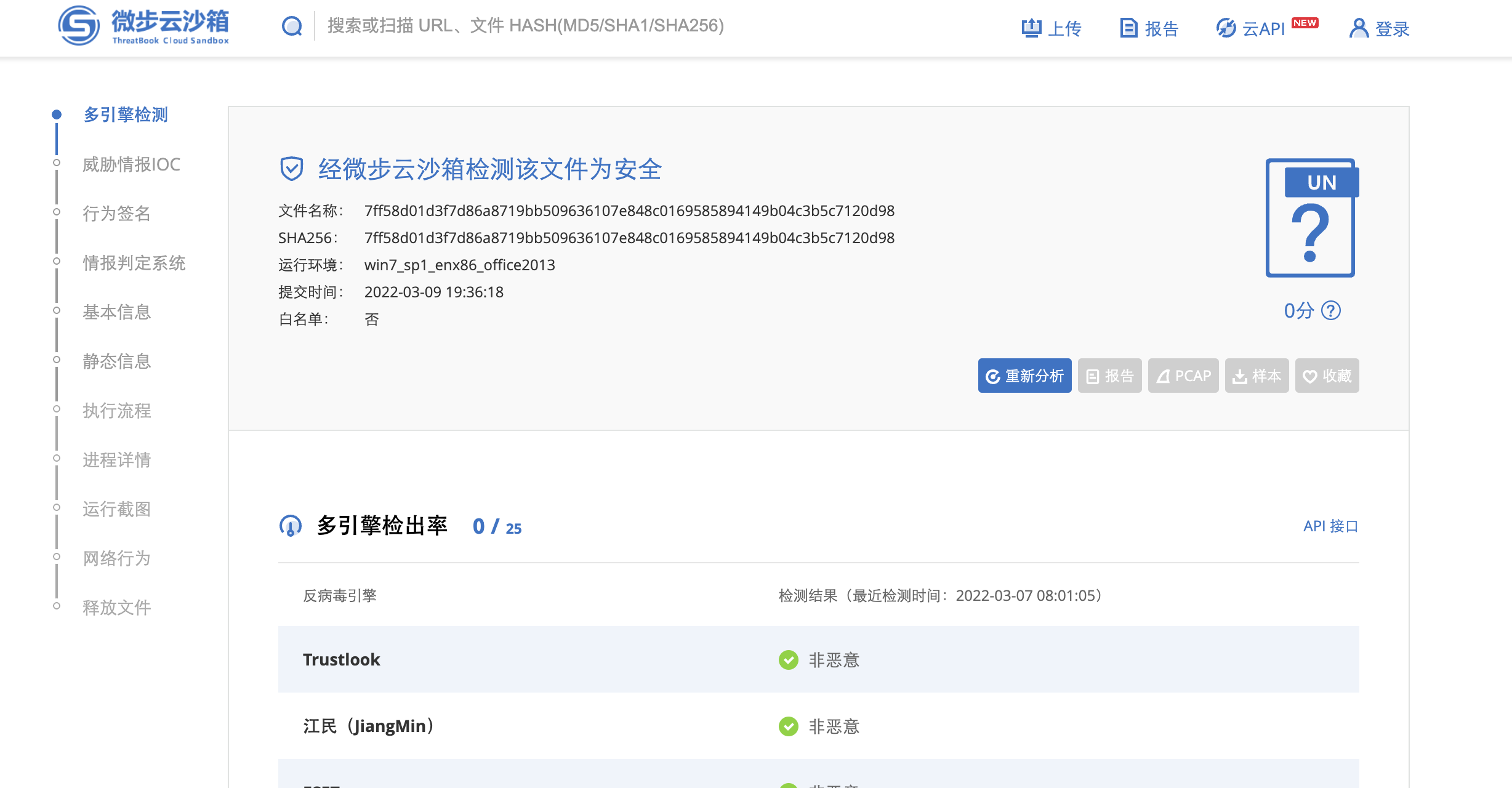Open the API 接口 link

pos(1330,526)
